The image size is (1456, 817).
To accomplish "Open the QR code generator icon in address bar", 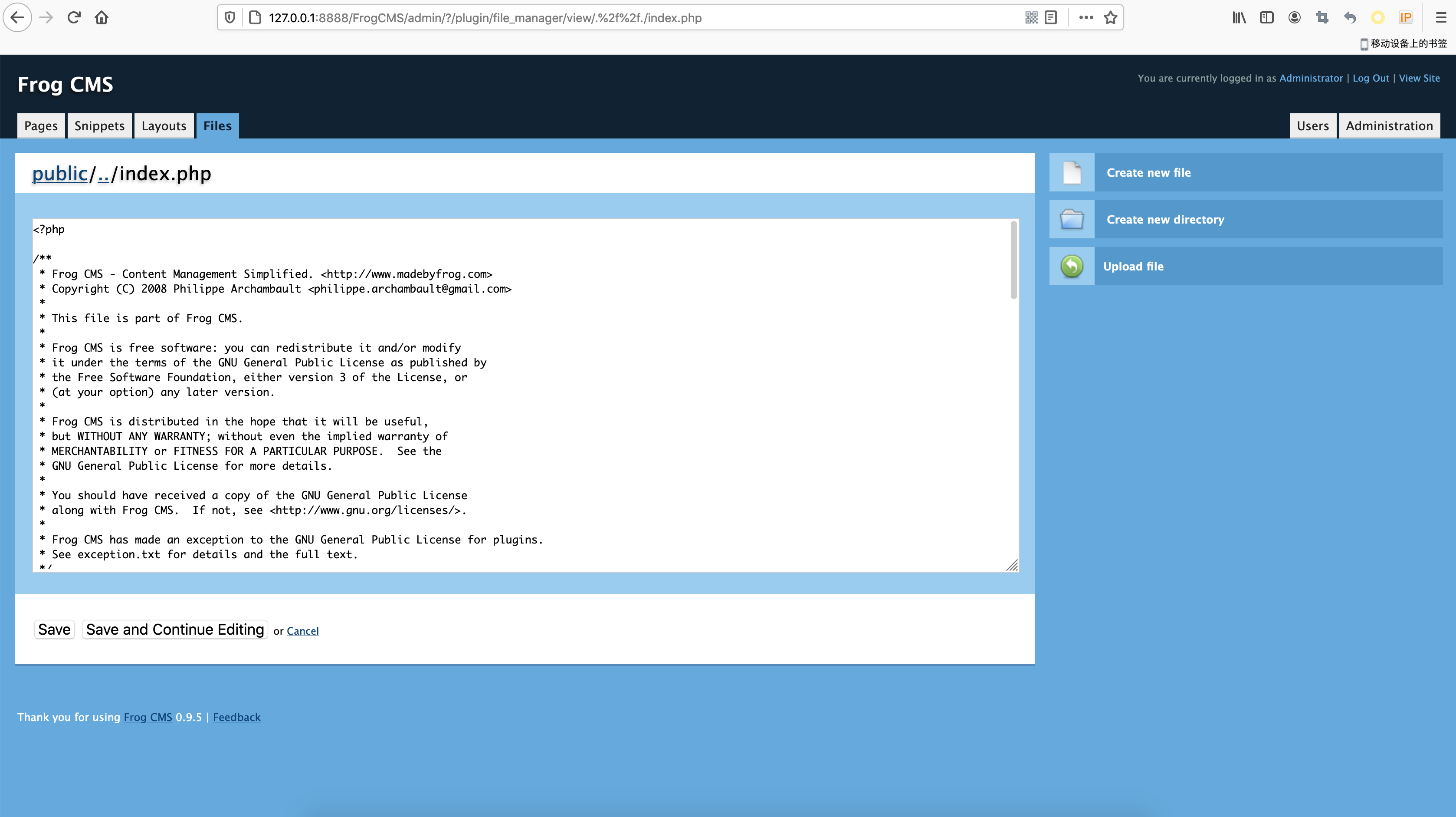I will [x=1031, y=17].
